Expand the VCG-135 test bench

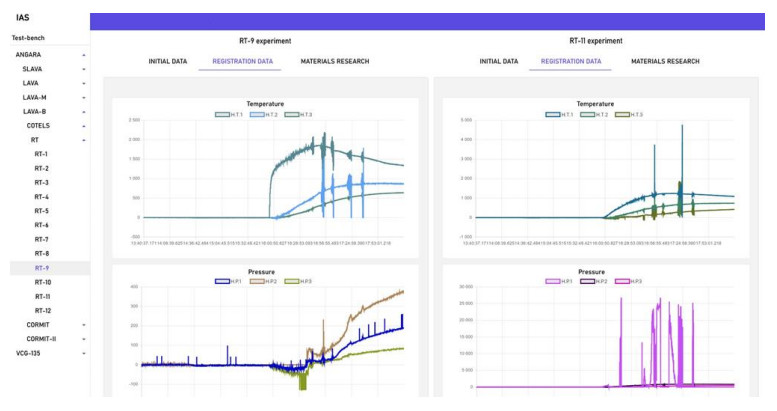(83, 353)
